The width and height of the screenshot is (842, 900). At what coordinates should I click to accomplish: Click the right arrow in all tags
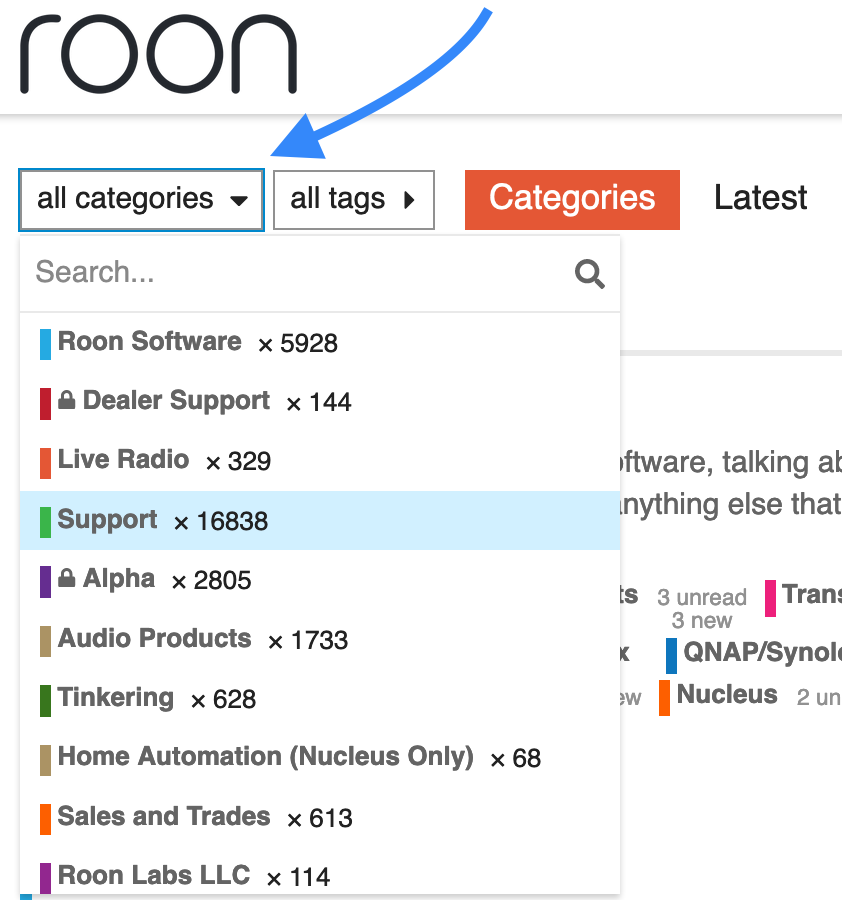tap(409, 200)
